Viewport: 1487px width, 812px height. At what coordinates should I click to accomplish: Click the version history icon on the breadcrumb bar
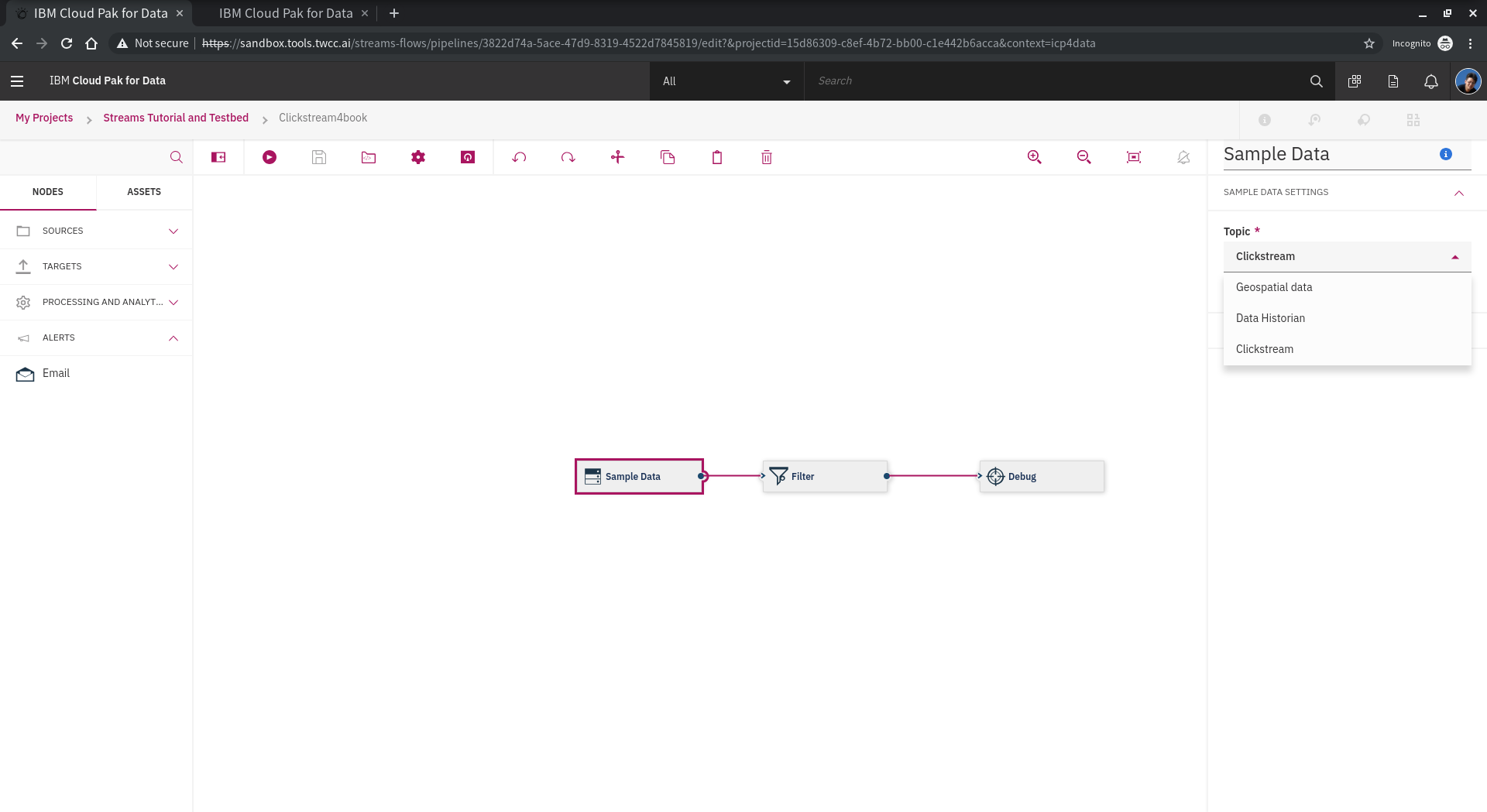1314,120
